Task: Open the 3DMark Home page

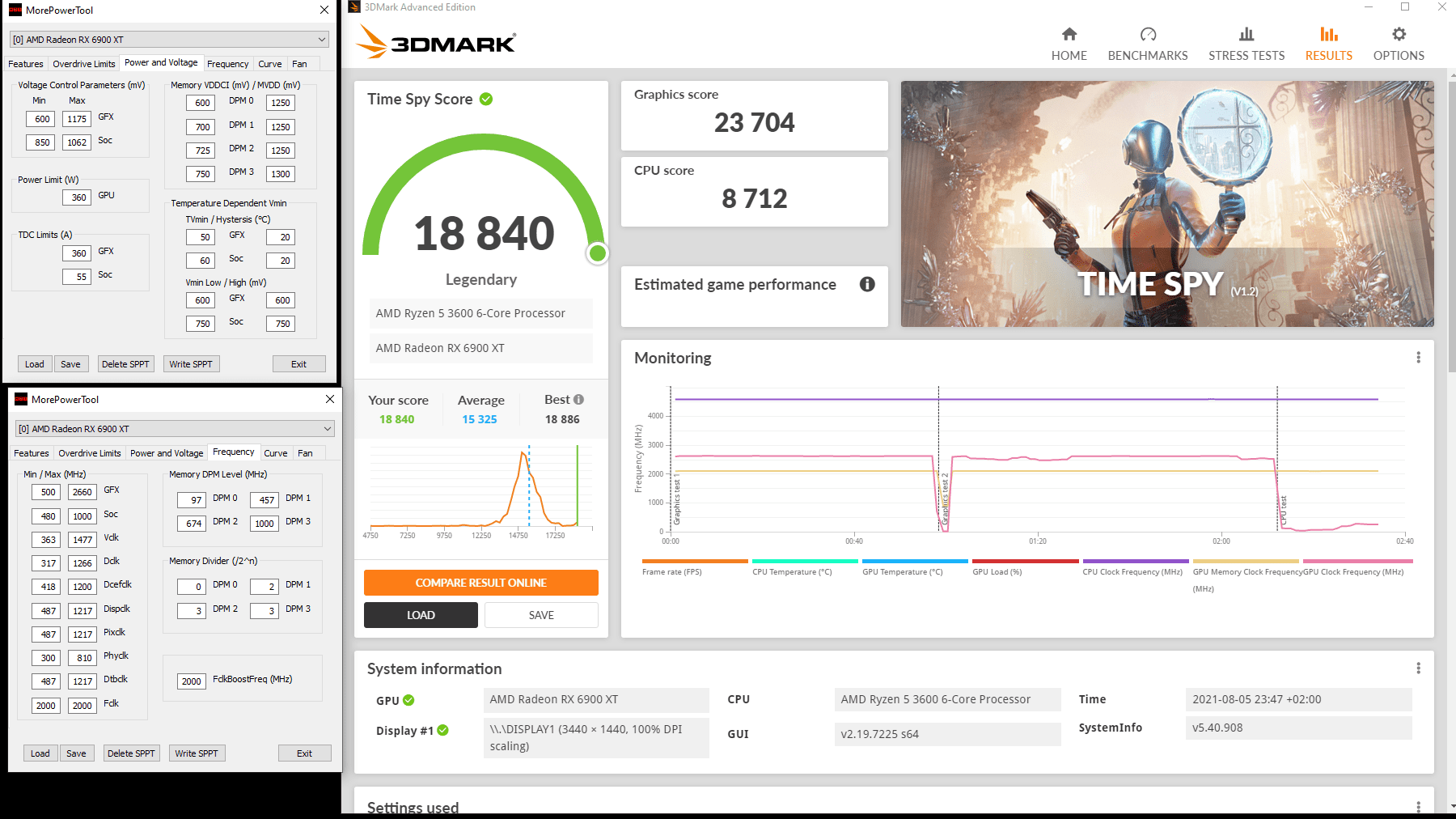Action: (x=1069, y=44)
